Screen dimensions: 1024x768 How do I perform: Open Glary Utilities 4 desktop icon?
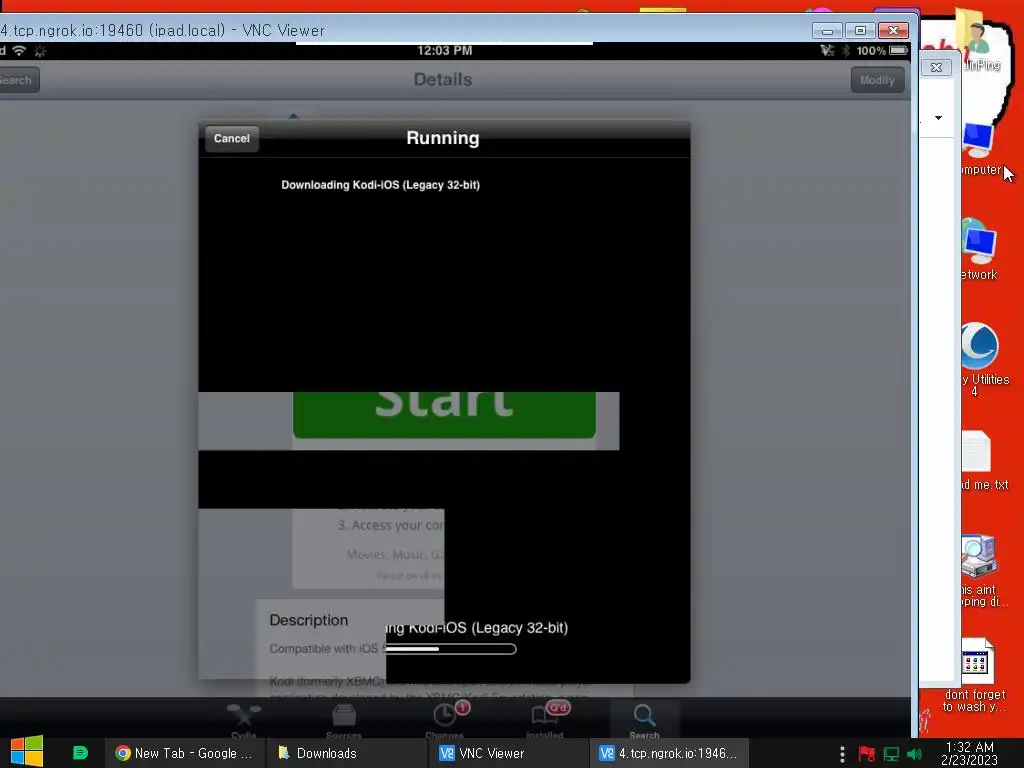coord(984,359)
